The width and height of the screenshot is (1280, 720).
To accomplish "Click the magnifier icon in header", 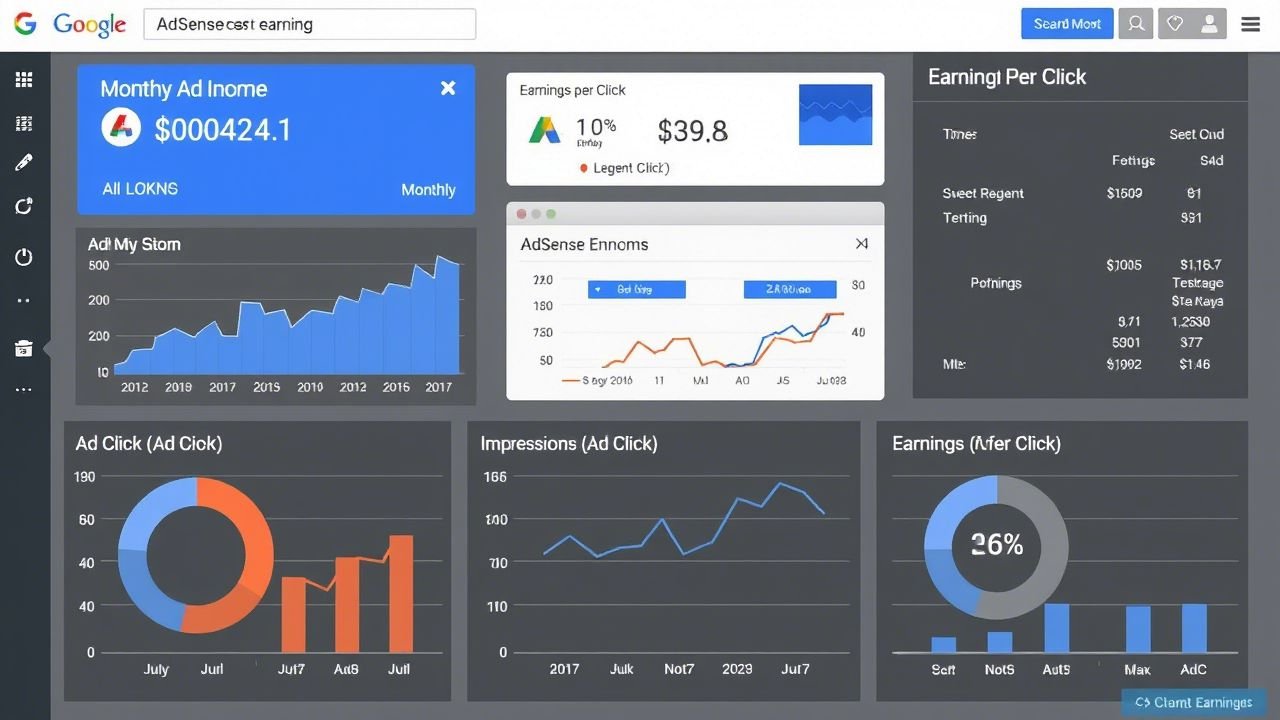I will point(1136,24).
